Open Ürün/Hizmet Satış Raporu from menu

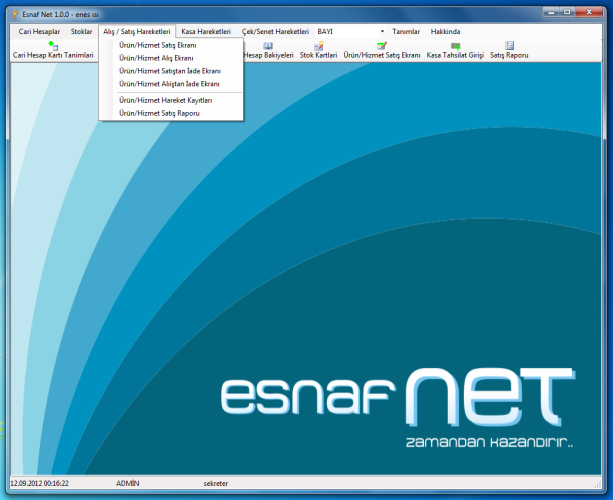[171, 113]
